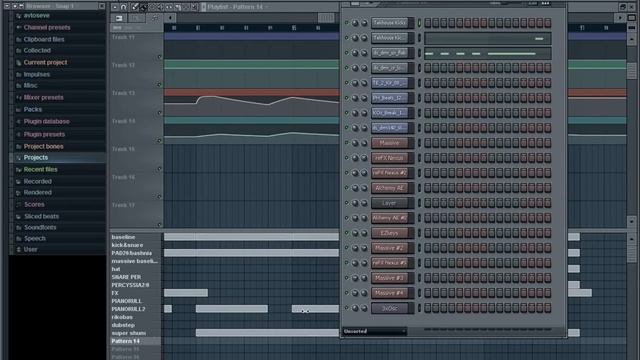The image size is (640, 360).
Task: Click the clip source icon below Playlist toolbar
Action: point(119,18)
